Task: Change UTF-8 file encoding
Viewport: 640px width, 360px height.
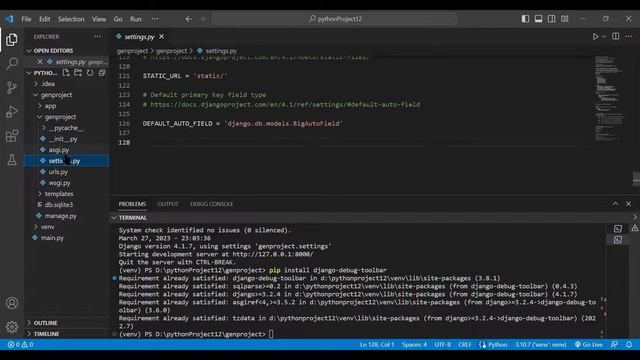Action: click(442, 344)
